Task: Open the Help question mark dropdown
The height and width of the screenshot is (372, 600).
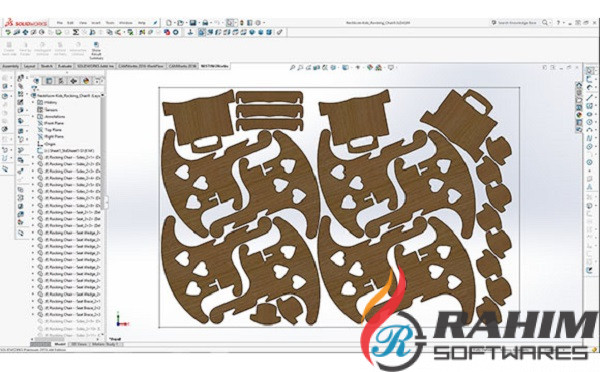Action: click(x=564, y=23)
